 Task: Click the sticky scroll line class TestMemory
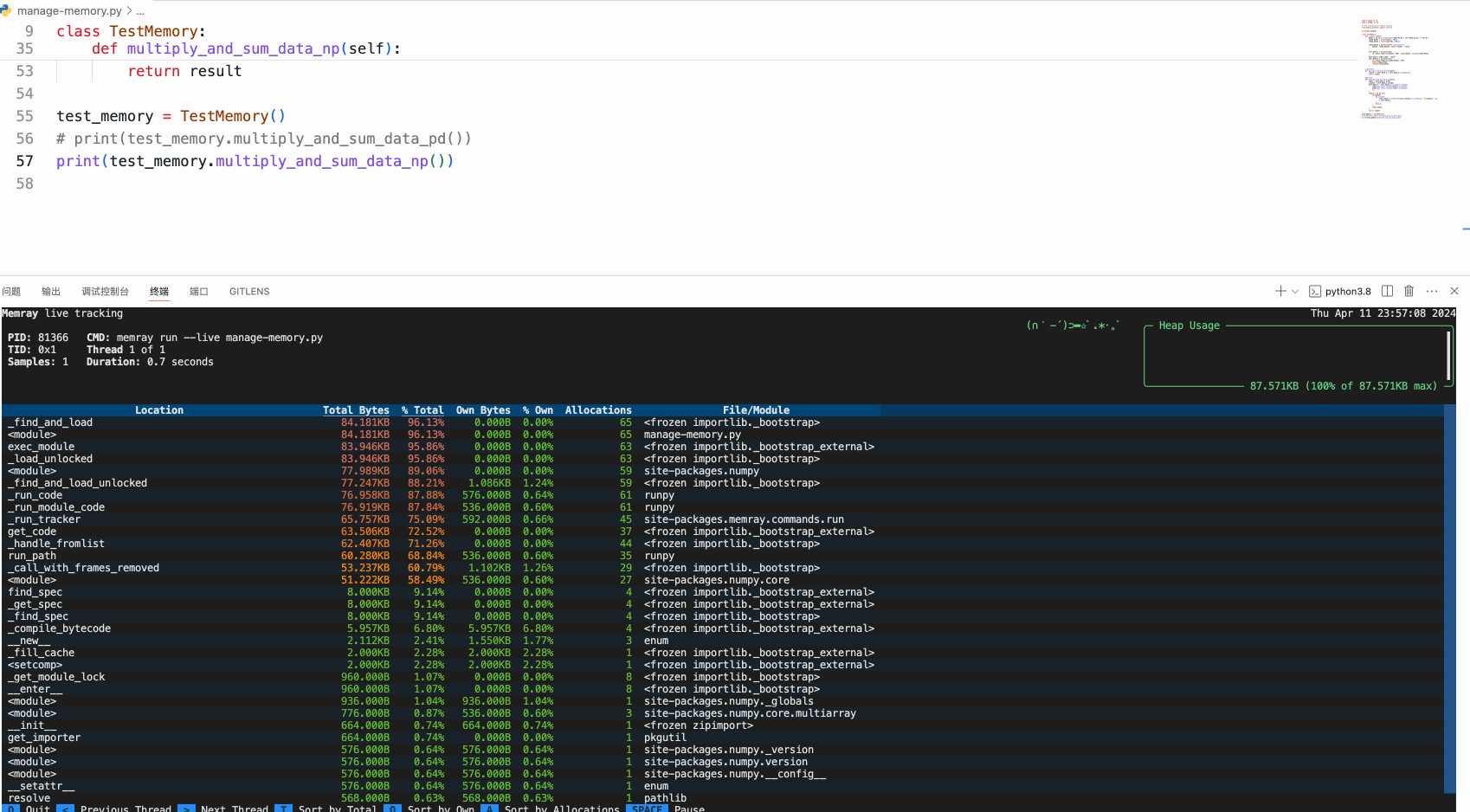click(131, 31)
